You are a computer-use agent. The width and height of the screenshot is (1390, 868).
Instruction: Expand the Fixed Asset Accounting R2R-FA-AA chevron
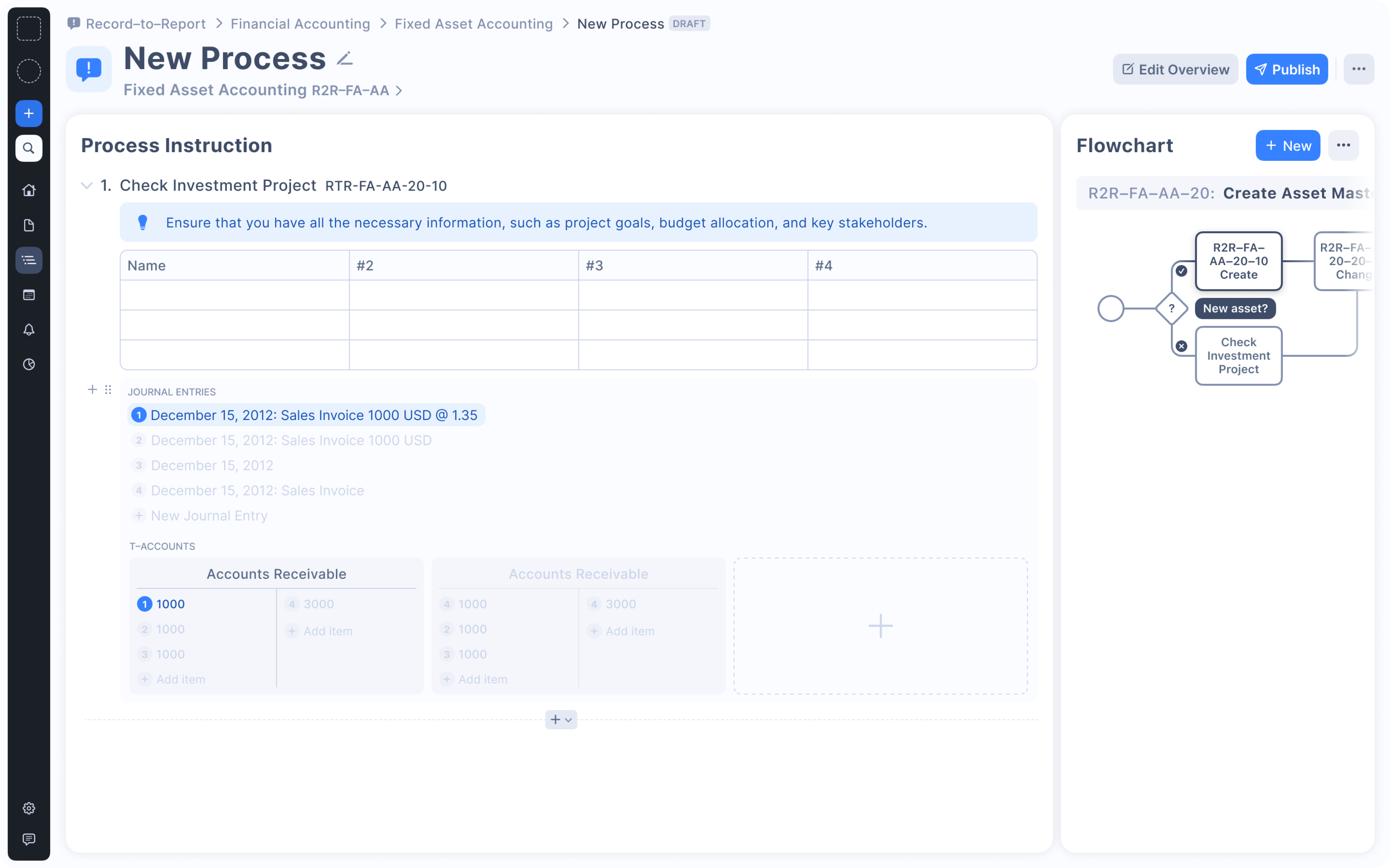tap(399, 91)
